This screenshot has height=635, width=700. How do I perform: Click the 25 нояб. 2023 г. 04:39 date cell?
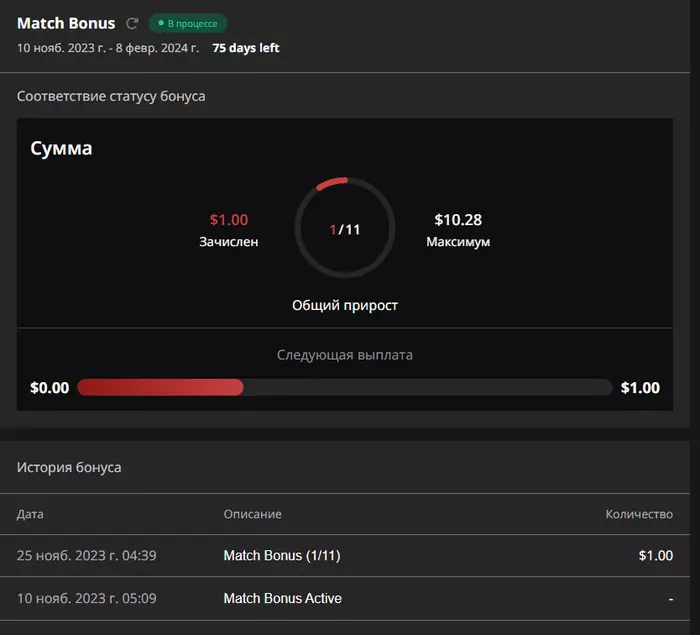tap(86, 556)
